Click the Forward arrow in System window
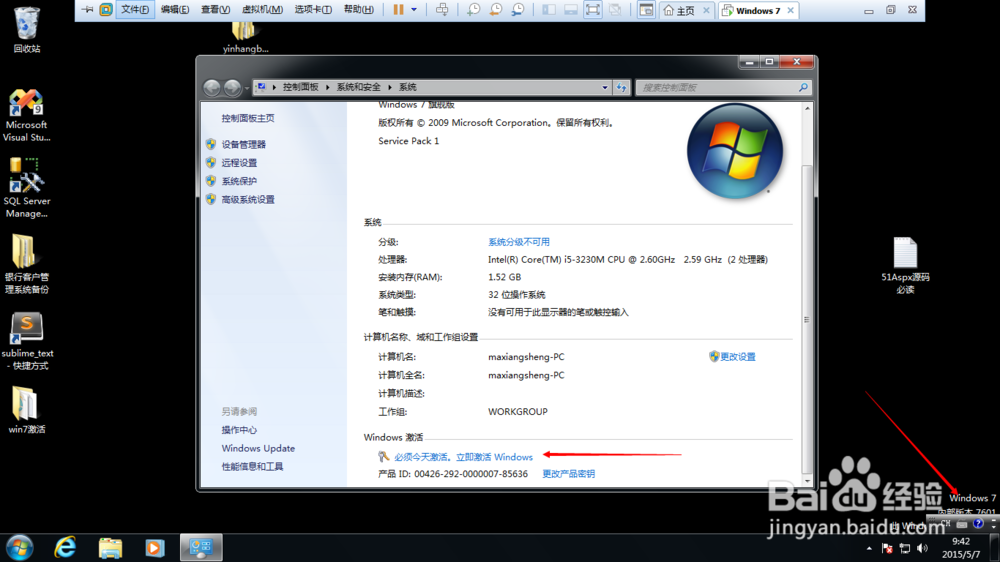Image resolution: width=1000 pixels, height=562 pixels. tap(232, 87)
